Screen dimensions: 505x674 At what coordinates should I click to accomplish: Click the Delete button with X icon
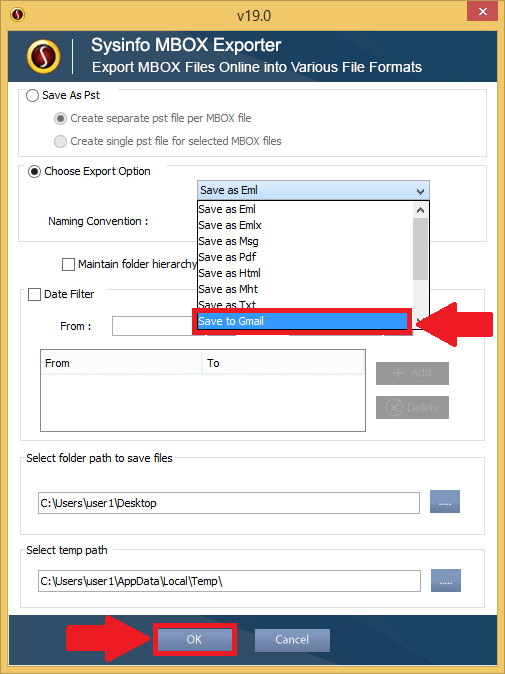pyautogui.click(x=413, y=407)
